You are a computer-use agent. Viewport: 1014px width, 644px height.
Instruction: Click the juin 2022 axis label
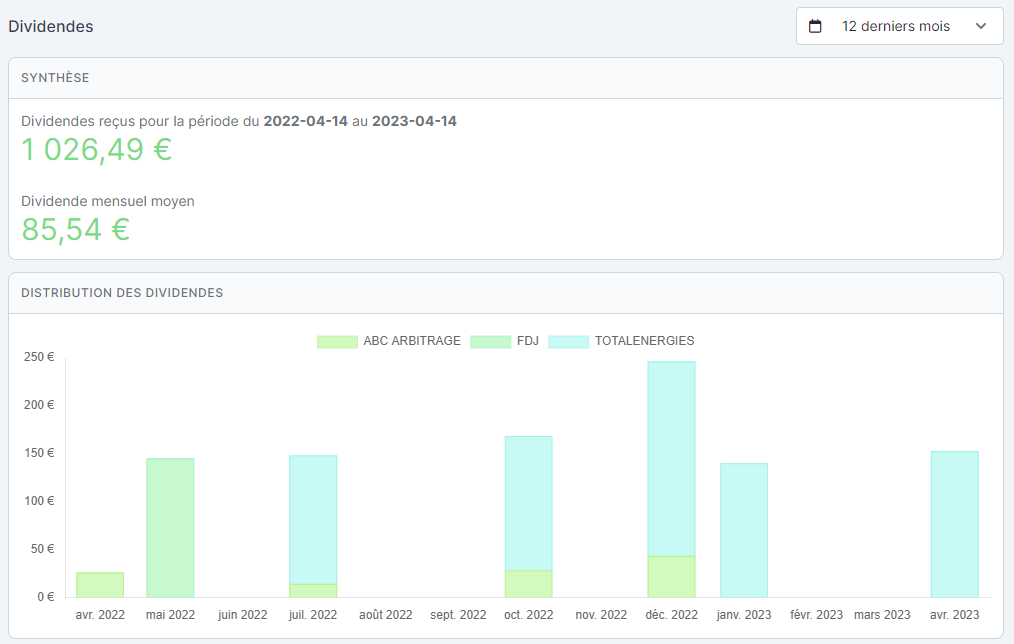coord(243,615)
